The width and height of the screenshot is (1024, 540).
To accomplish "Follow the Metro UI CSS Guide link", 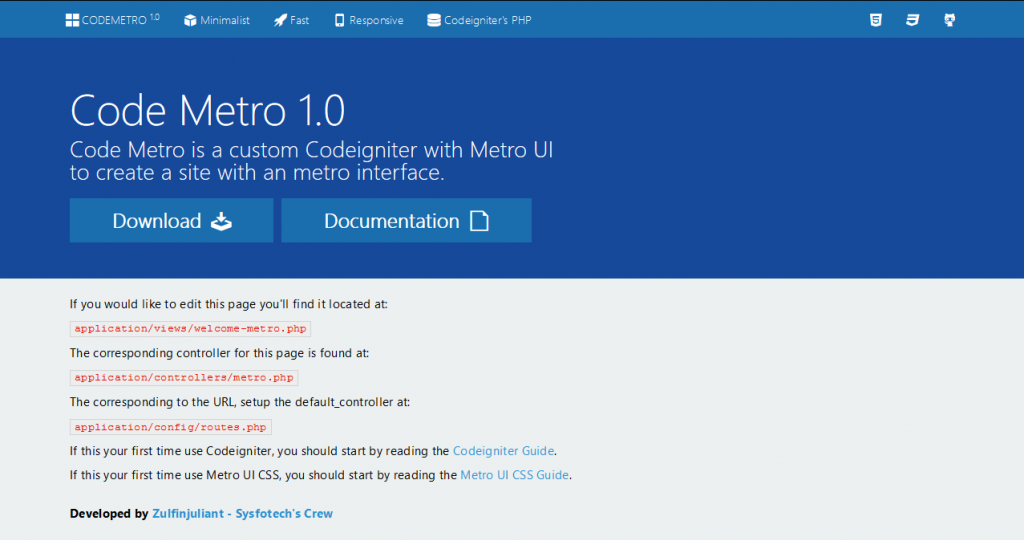I will [515, 475].
